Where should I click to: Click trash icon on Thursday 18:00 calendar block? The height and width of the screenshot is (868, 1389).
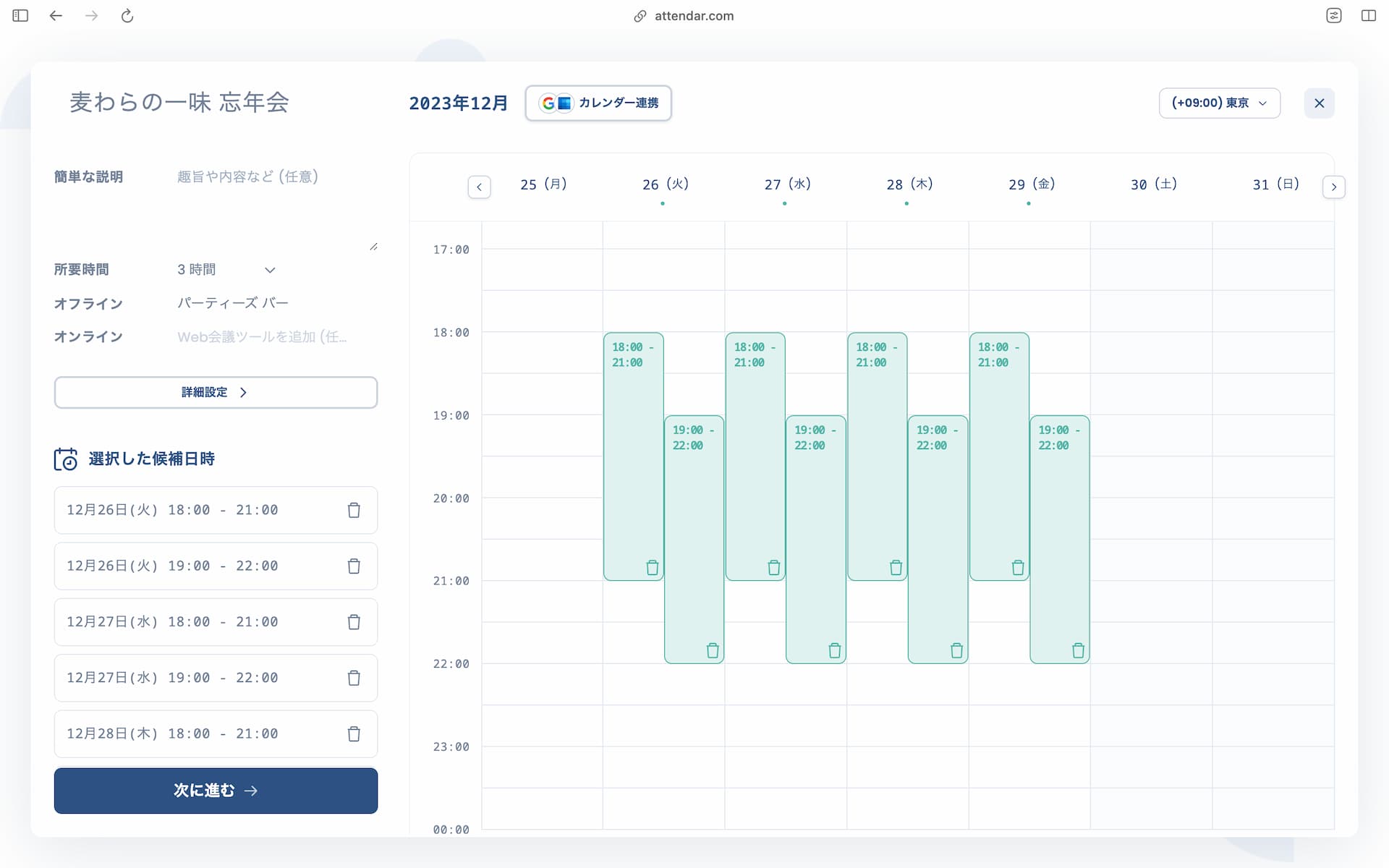click(896, 567)
